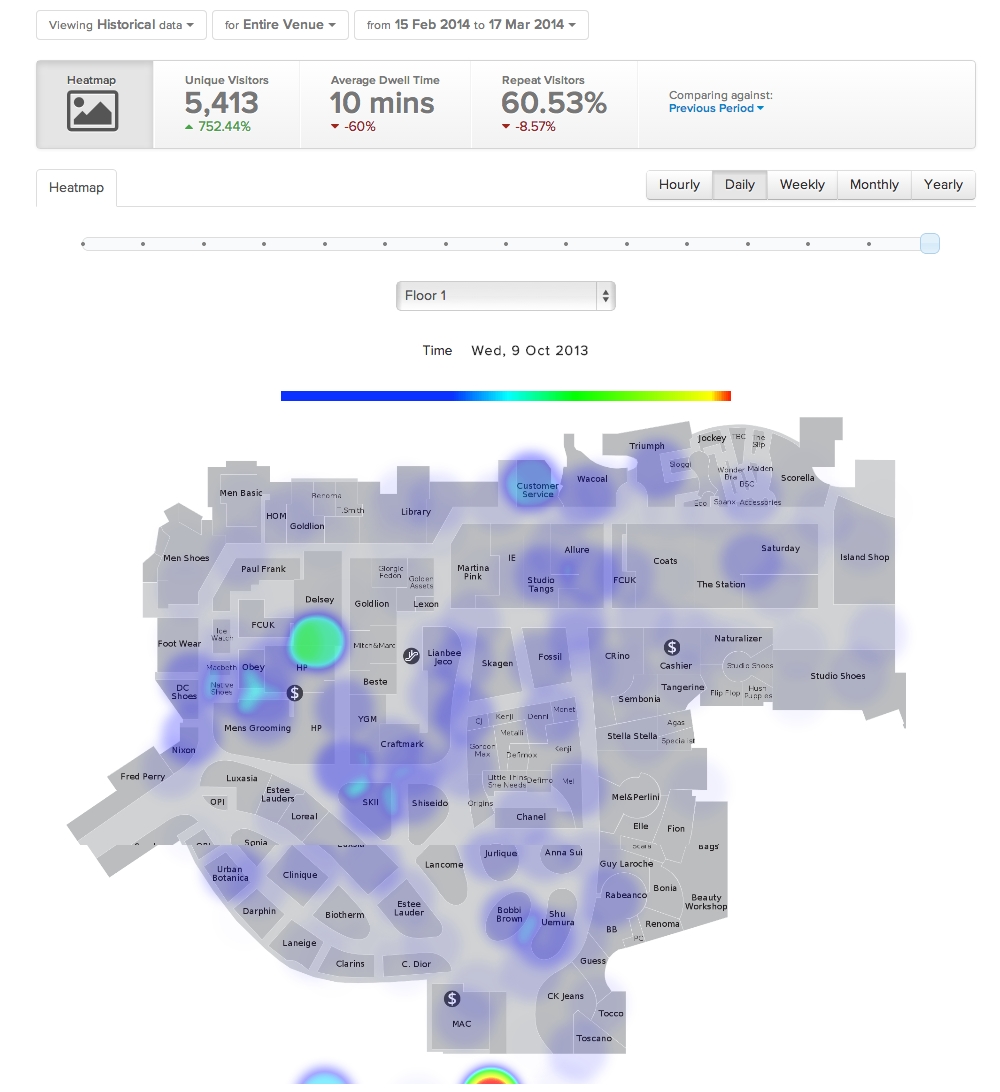Screen dimensions: 1000x1092
Task: Click the Triumph store on the map
Action: click(647, 446)
